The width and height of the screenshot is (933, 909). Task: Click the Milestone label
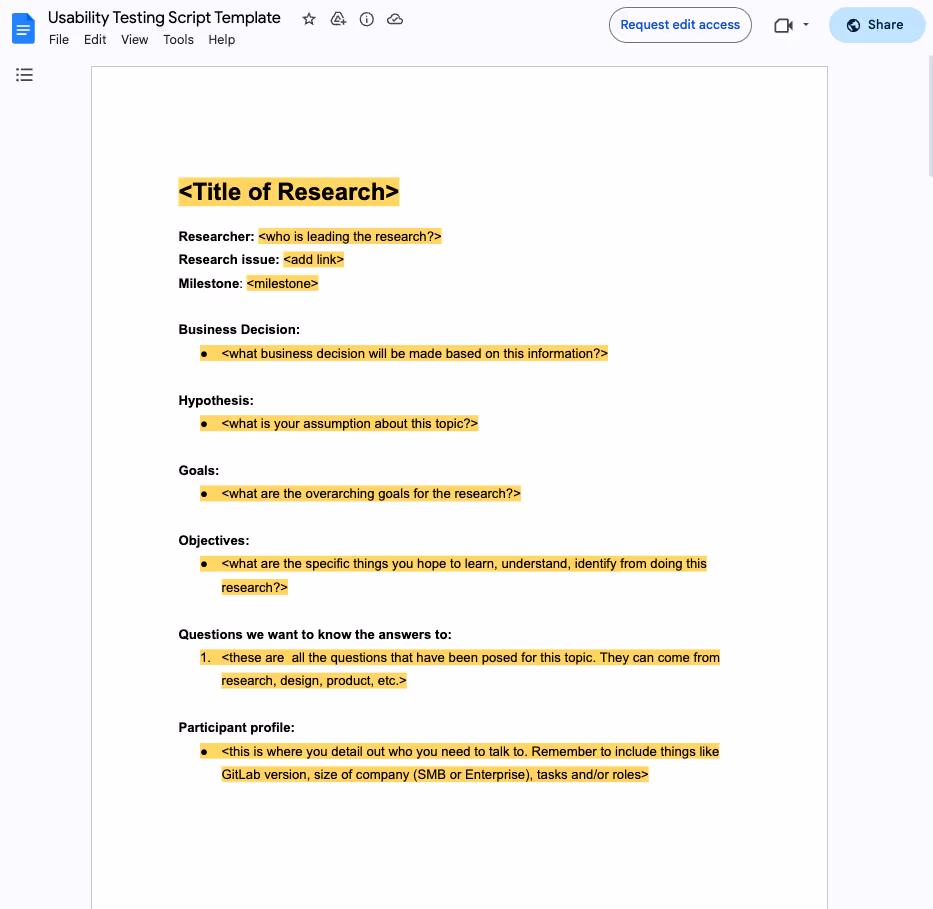tap(210, 283)
